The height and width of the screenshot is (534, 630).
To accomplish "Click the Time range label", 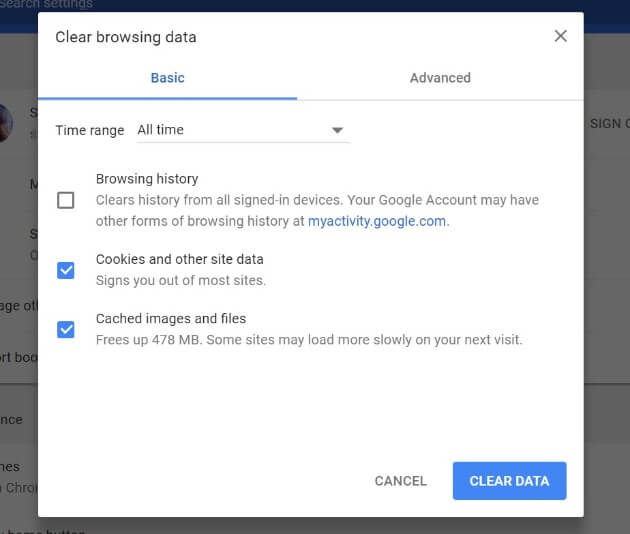I will pos(90,130).
